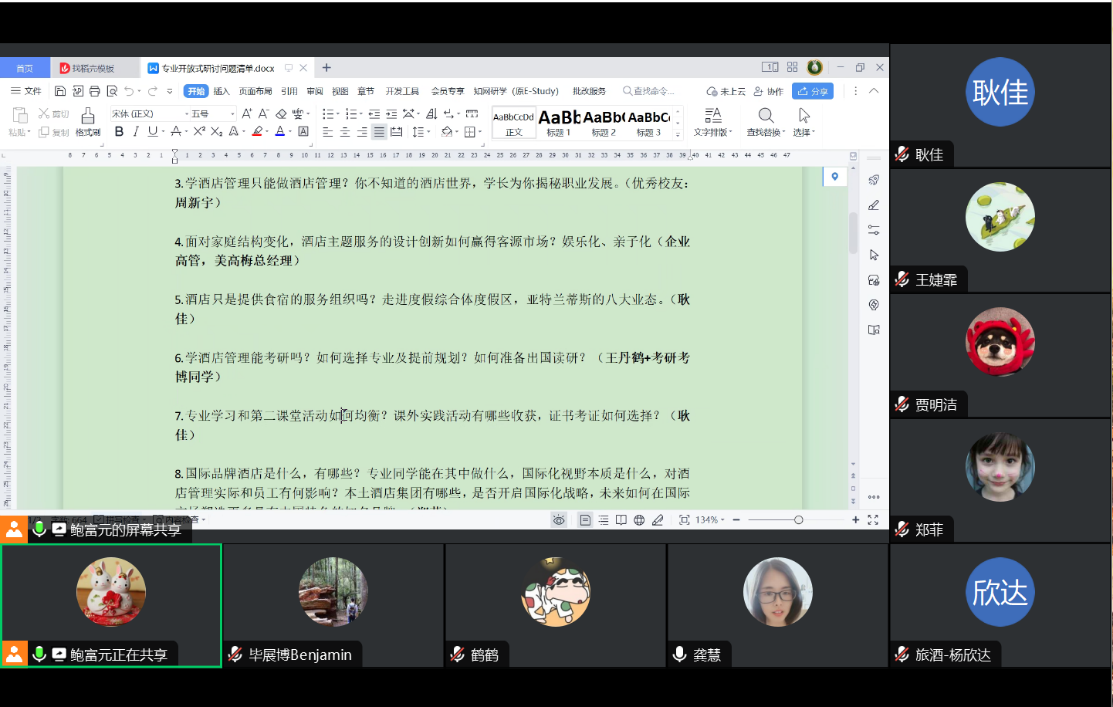Decrease paragraph indent

click(x=374, y=114)
